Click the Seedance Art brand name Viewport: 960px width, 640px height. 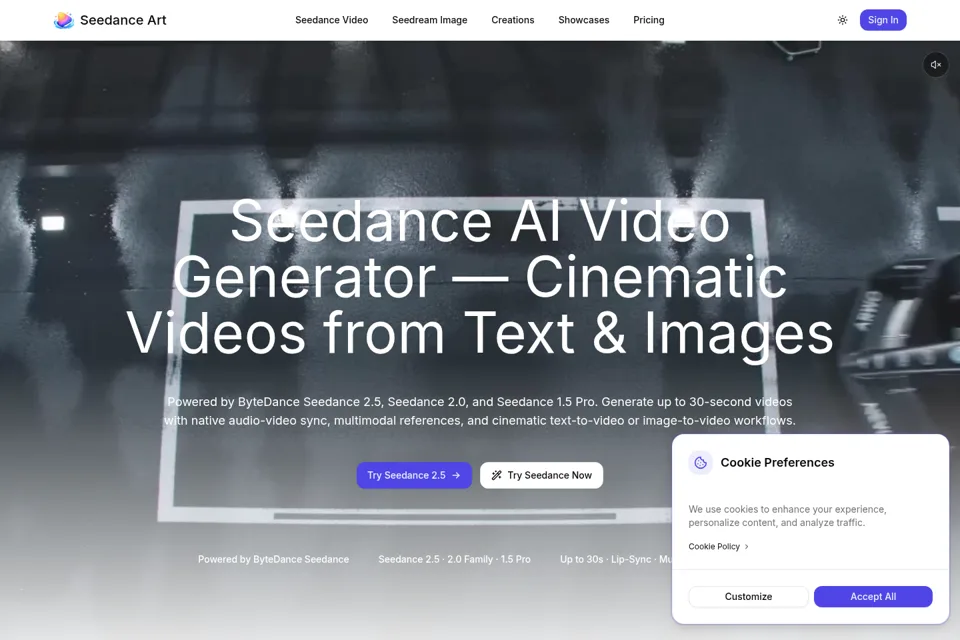click(123, 20)
